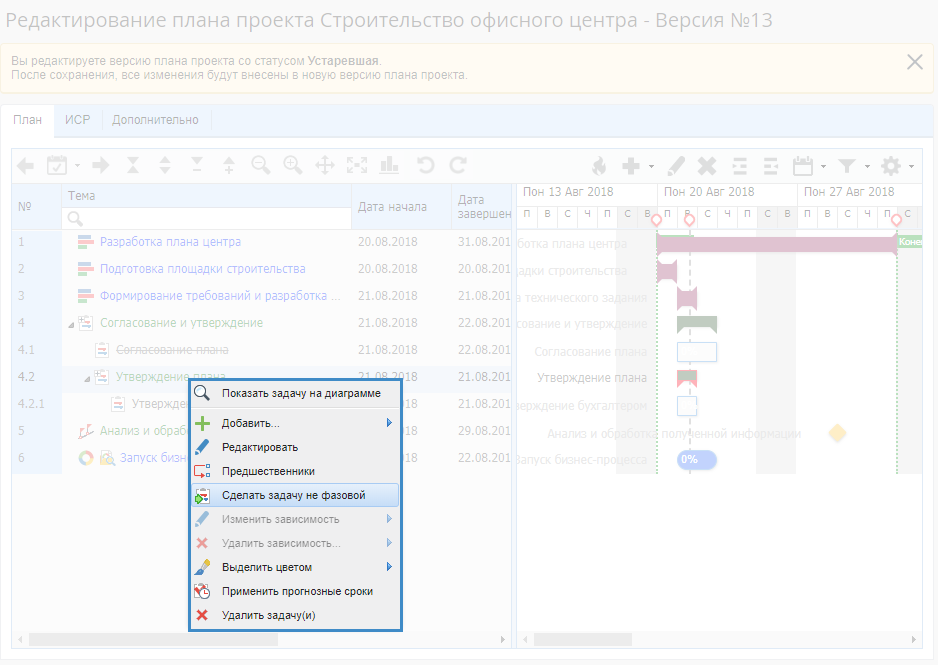Select Сделать задачу не фазовой menu item
This screenshot has width=938, height=665.
coord(294,495)
